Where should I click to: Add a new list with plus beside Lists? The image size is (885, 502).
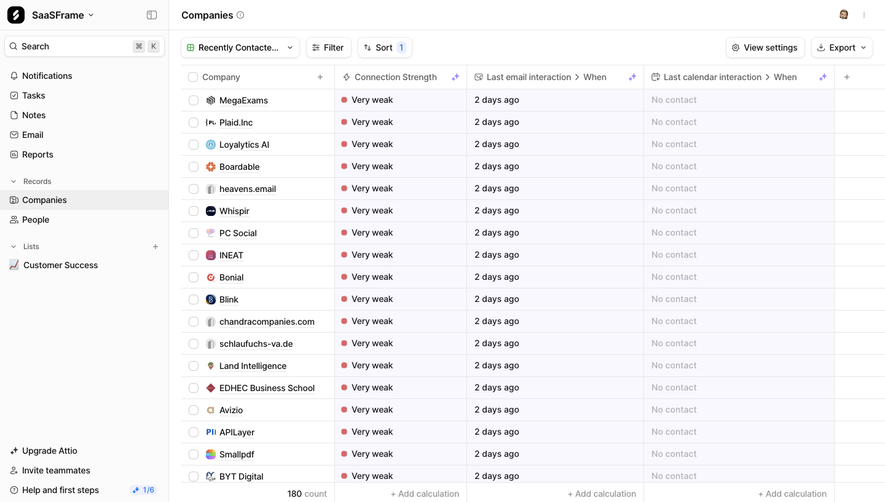[x=155, y=247]
